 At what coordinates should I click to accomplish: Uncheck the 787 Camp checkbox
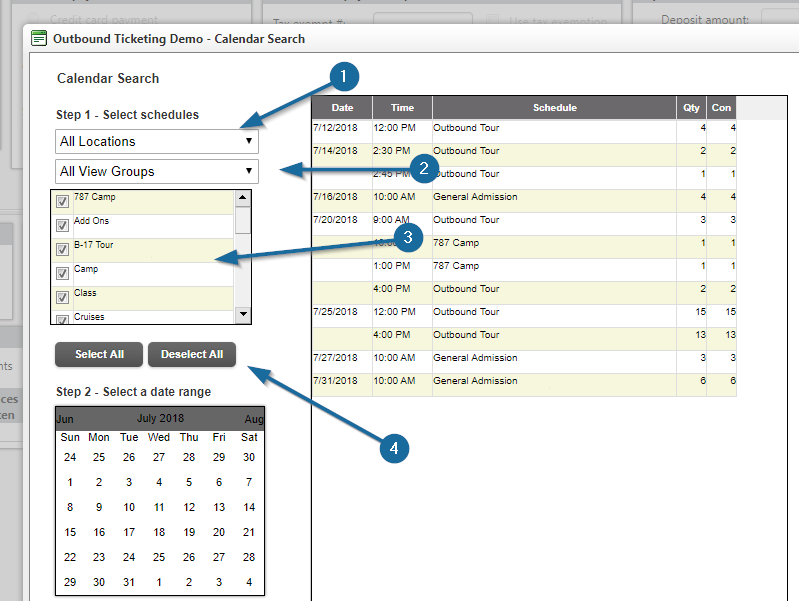click(x=62, y=202)
